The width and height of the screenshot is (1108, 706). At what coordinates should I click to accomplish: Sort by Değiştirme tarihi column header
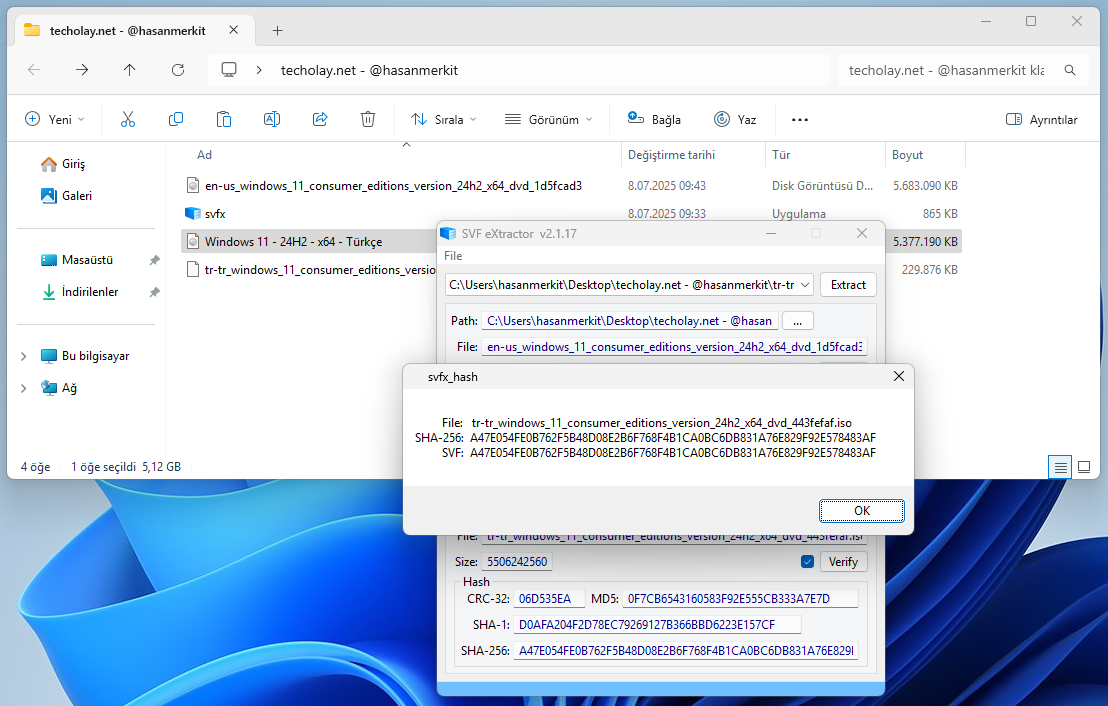pos(671,155)
